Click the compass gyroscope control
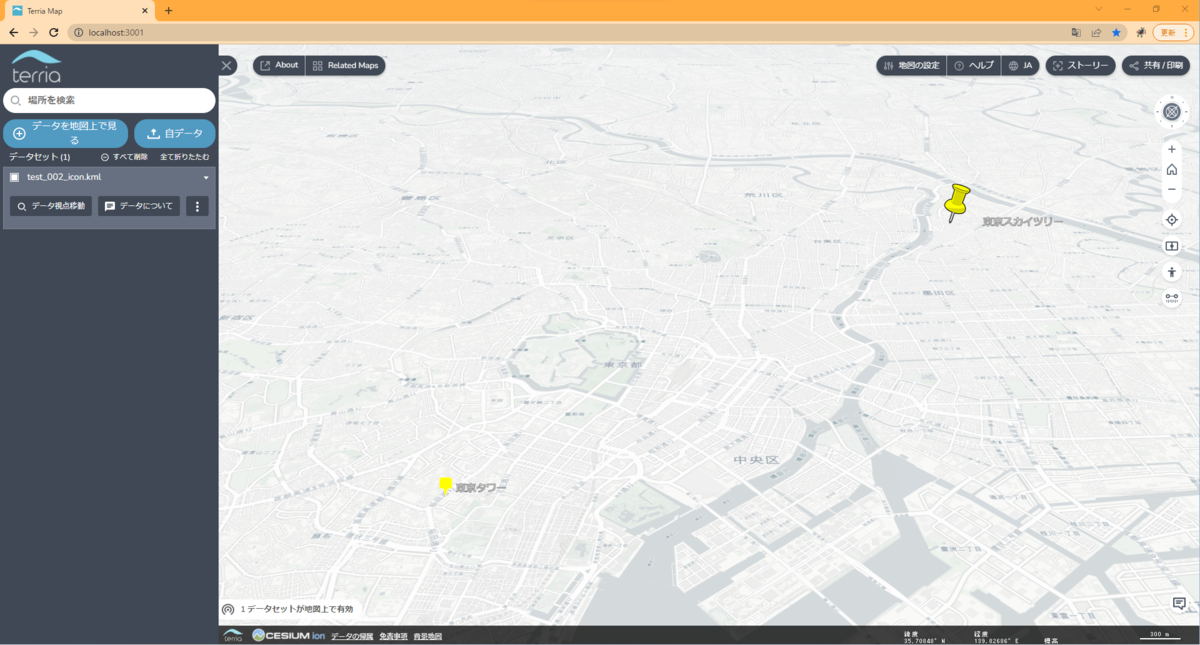 [x=1172, y=112]
